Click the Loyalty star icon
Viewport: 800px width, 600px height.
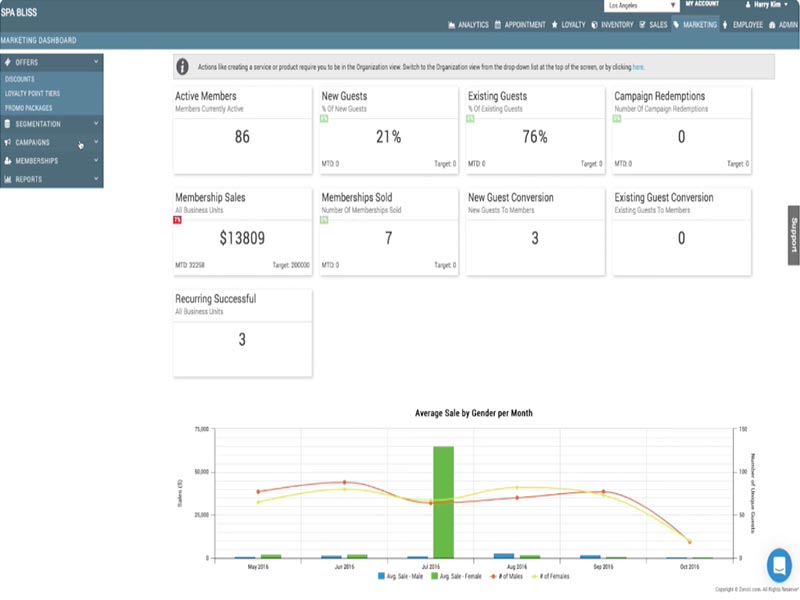tap(555, 24)
